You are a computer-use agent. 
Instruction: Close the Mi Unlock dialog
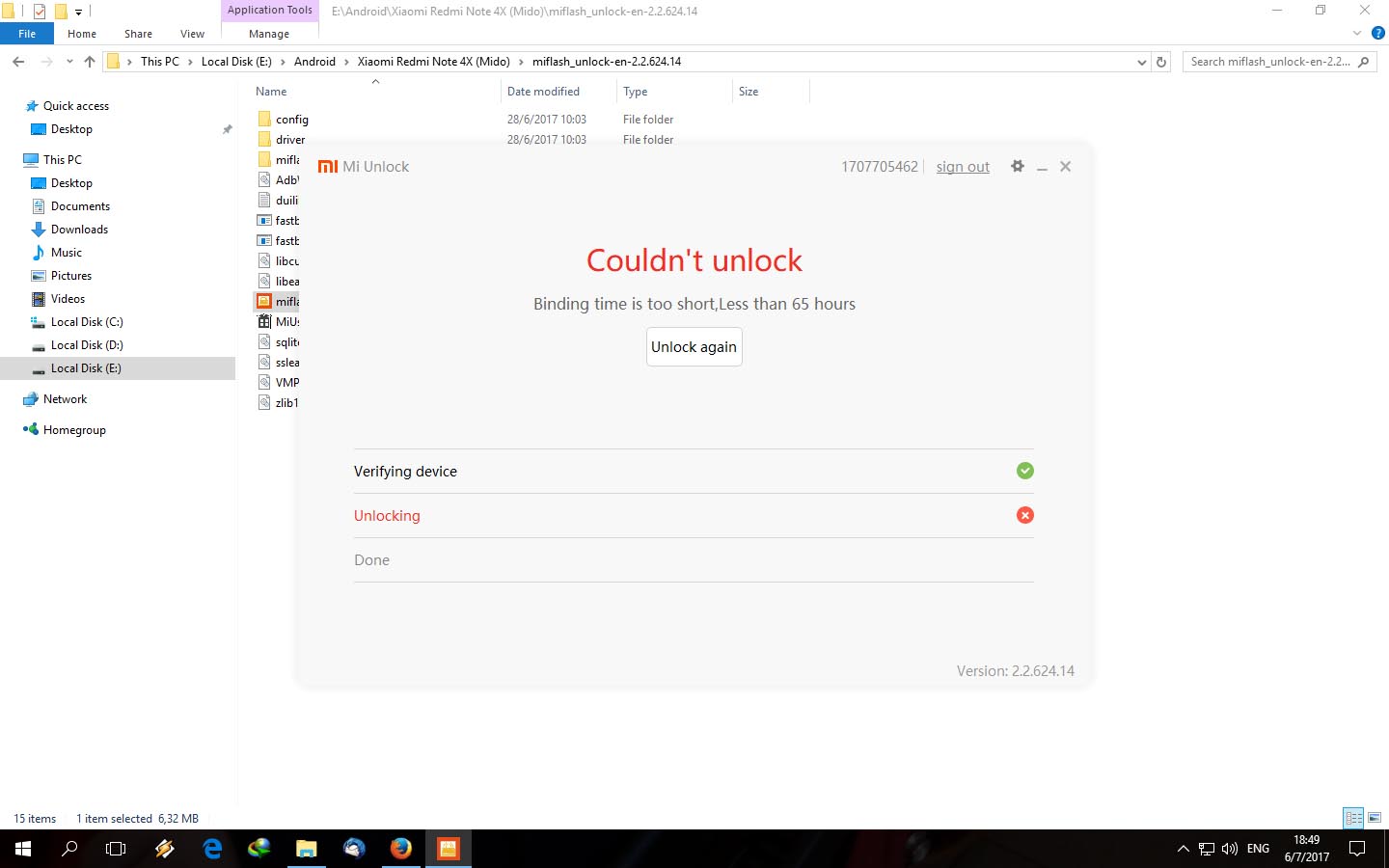point(1065,166)
